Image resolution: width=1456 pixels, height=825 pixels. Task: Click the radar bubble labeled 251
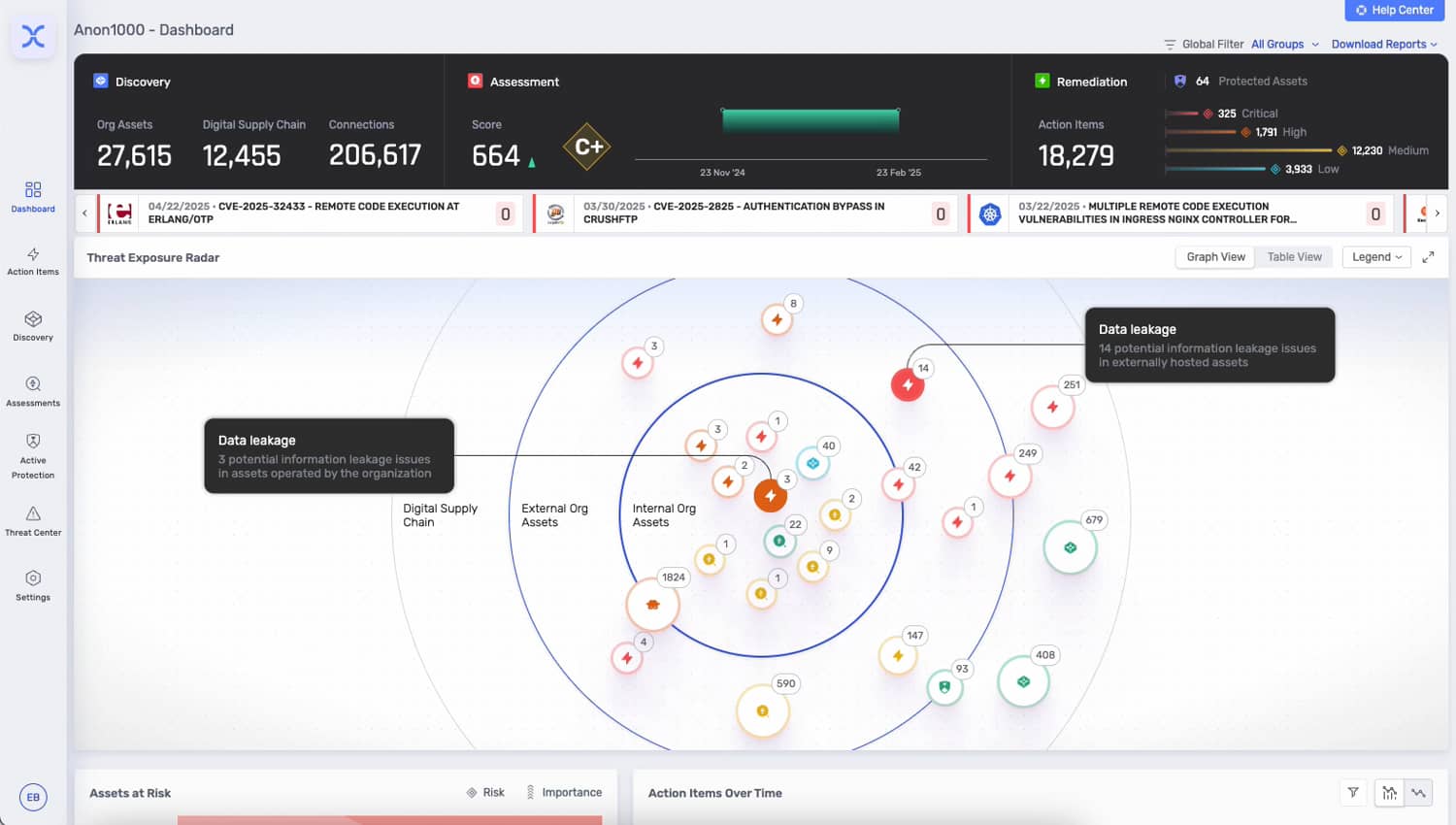coord(1053,407)
